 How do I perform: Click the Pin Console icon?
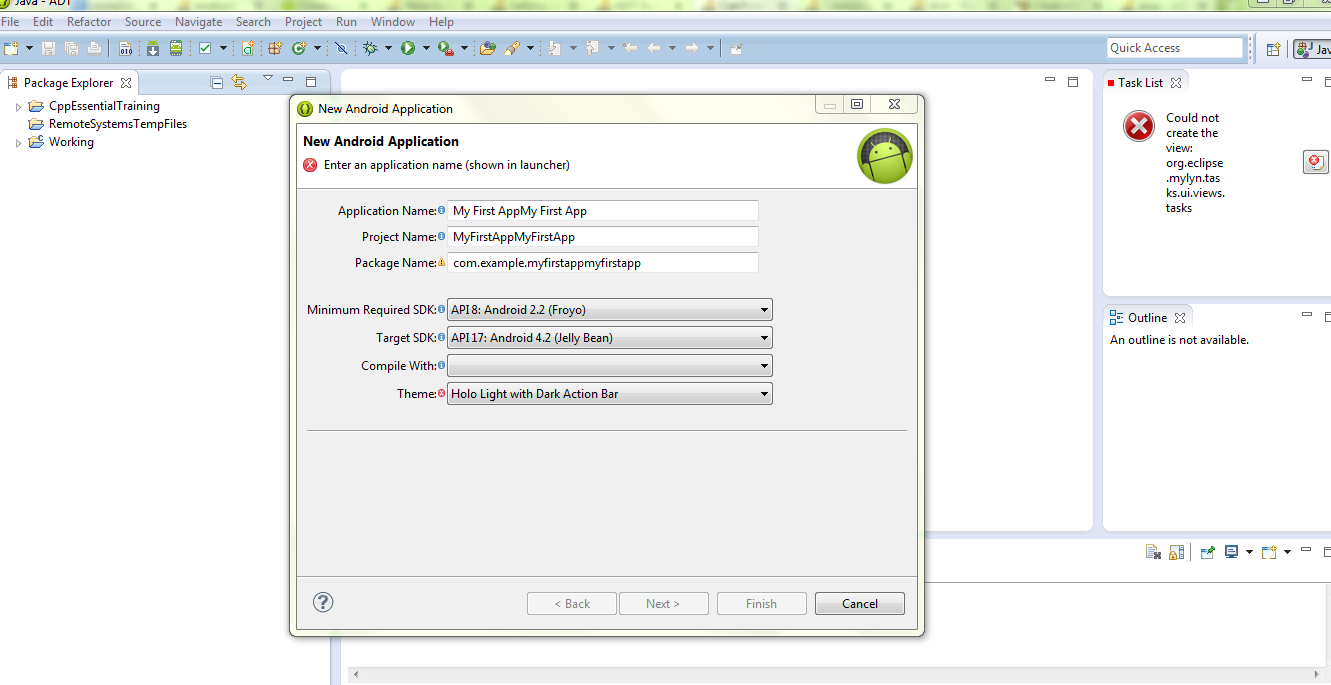pos(1208,552)
